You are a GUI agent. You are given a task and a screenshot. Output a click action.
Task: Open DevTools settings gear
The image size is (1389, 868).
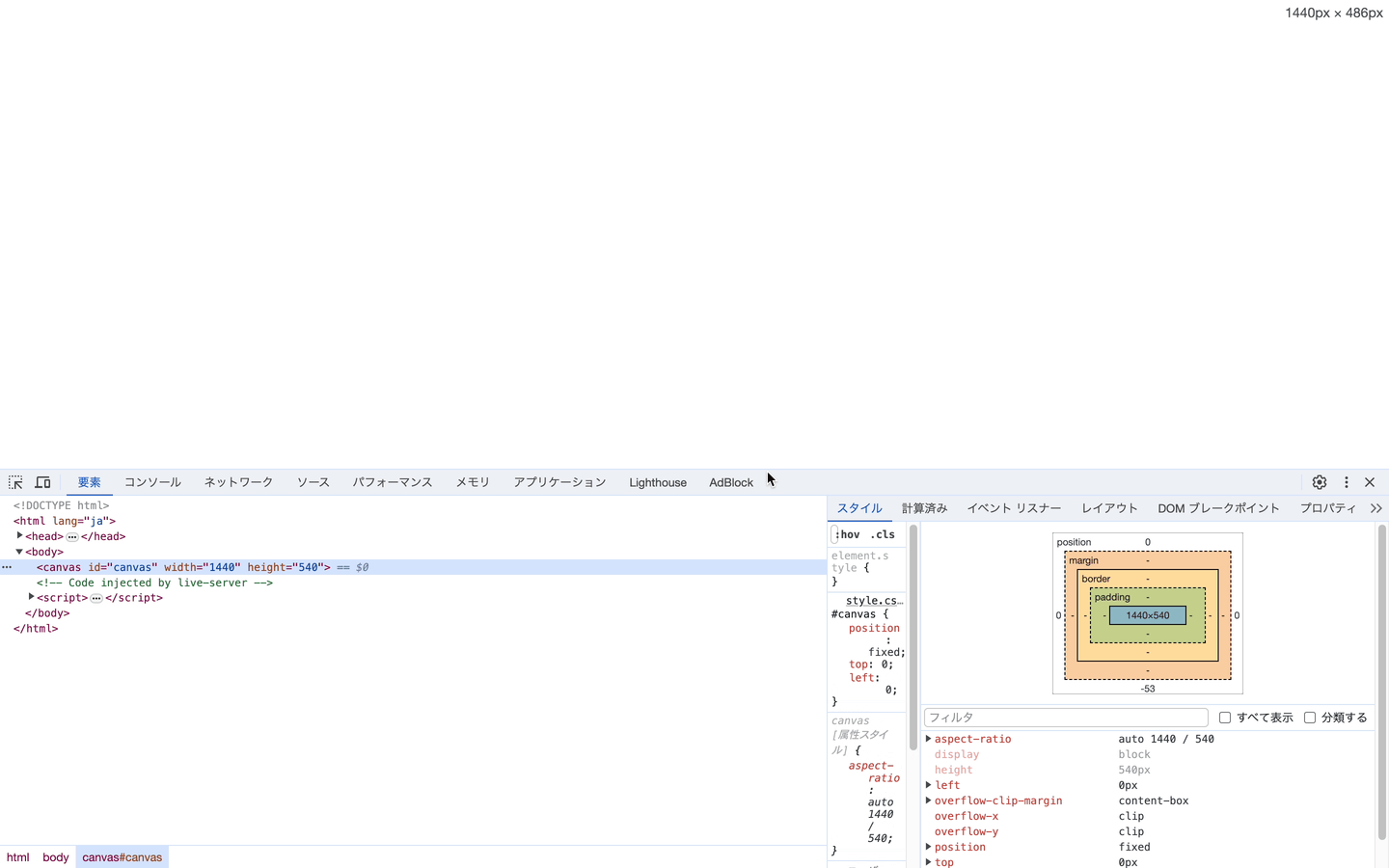1320,482
